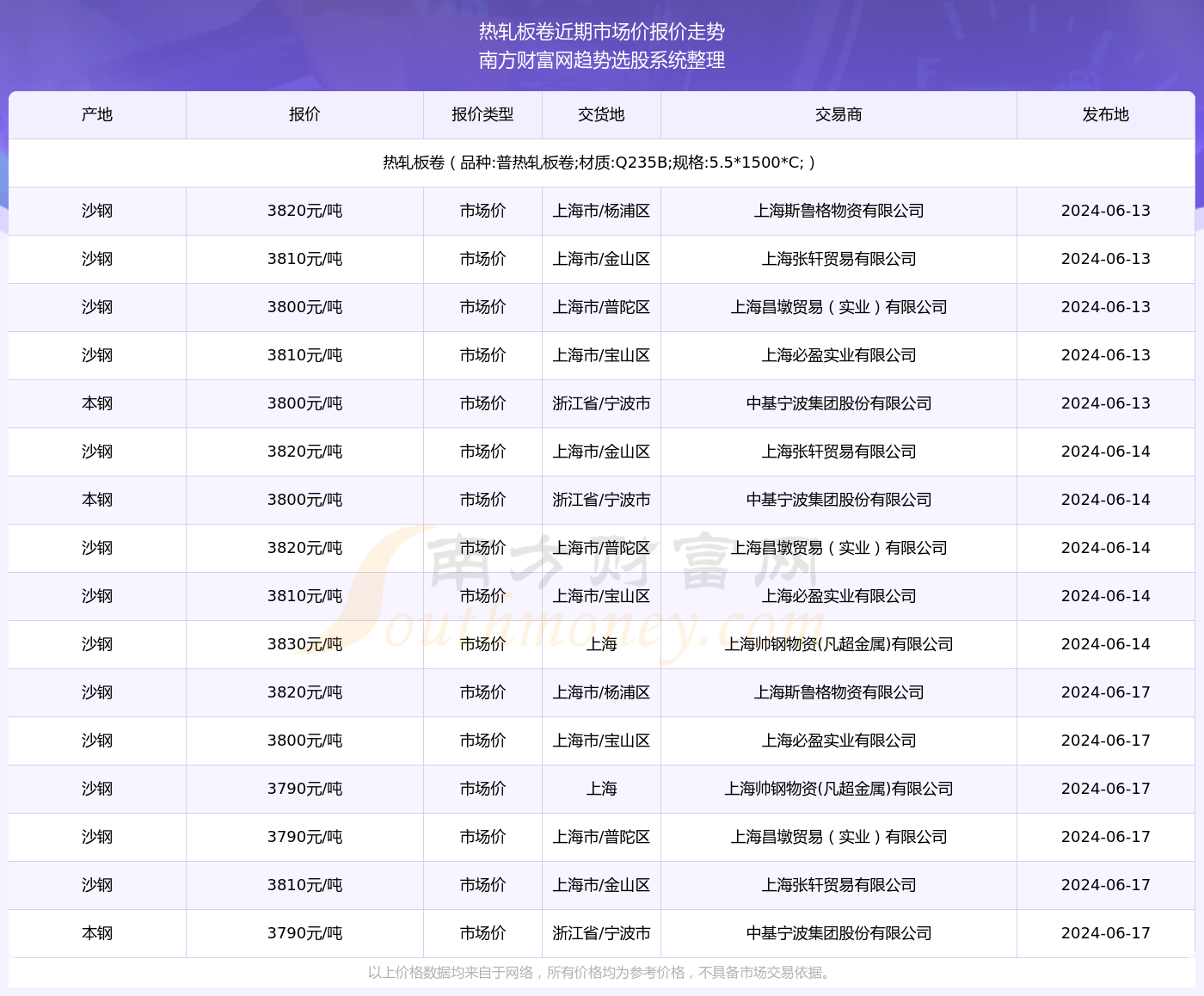This screenshot has height=996, width=1204.
Task: Click the footer disclaimer about reference prices
Action: coord(599,973)
